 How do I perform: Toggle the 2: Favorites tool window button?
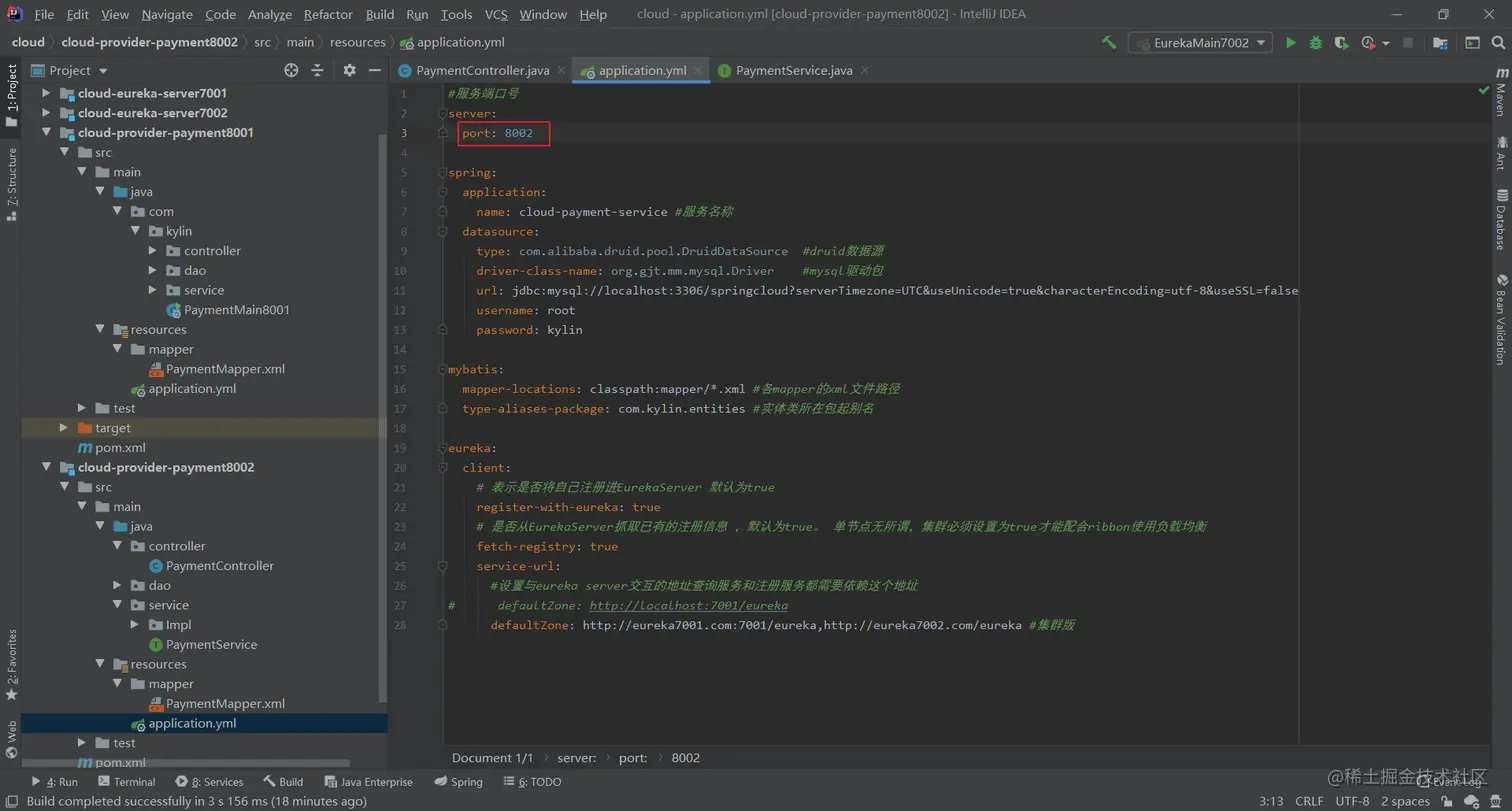pyautogui.click(x=11, y=664)
